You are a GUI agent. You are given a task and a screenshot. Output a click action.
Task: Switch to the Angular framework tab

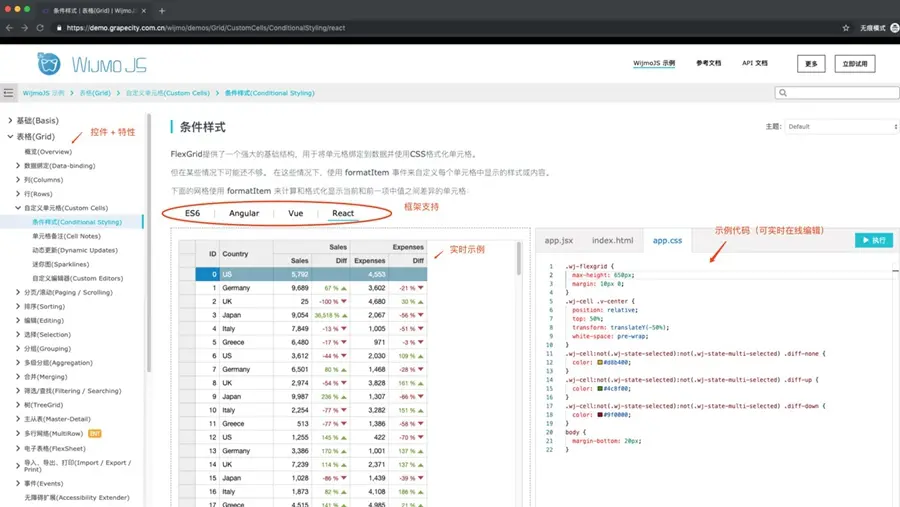click(244, 213)
